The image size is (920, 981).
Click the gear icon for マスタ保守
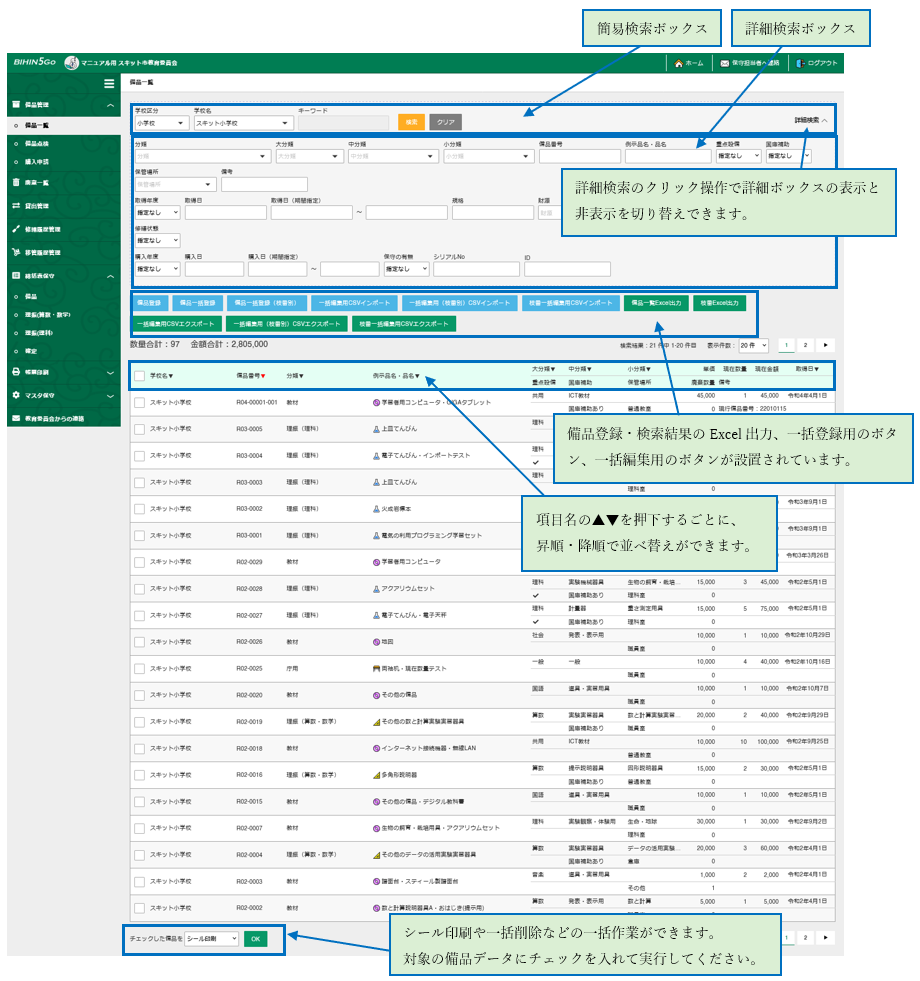click(x=16, y=395)
